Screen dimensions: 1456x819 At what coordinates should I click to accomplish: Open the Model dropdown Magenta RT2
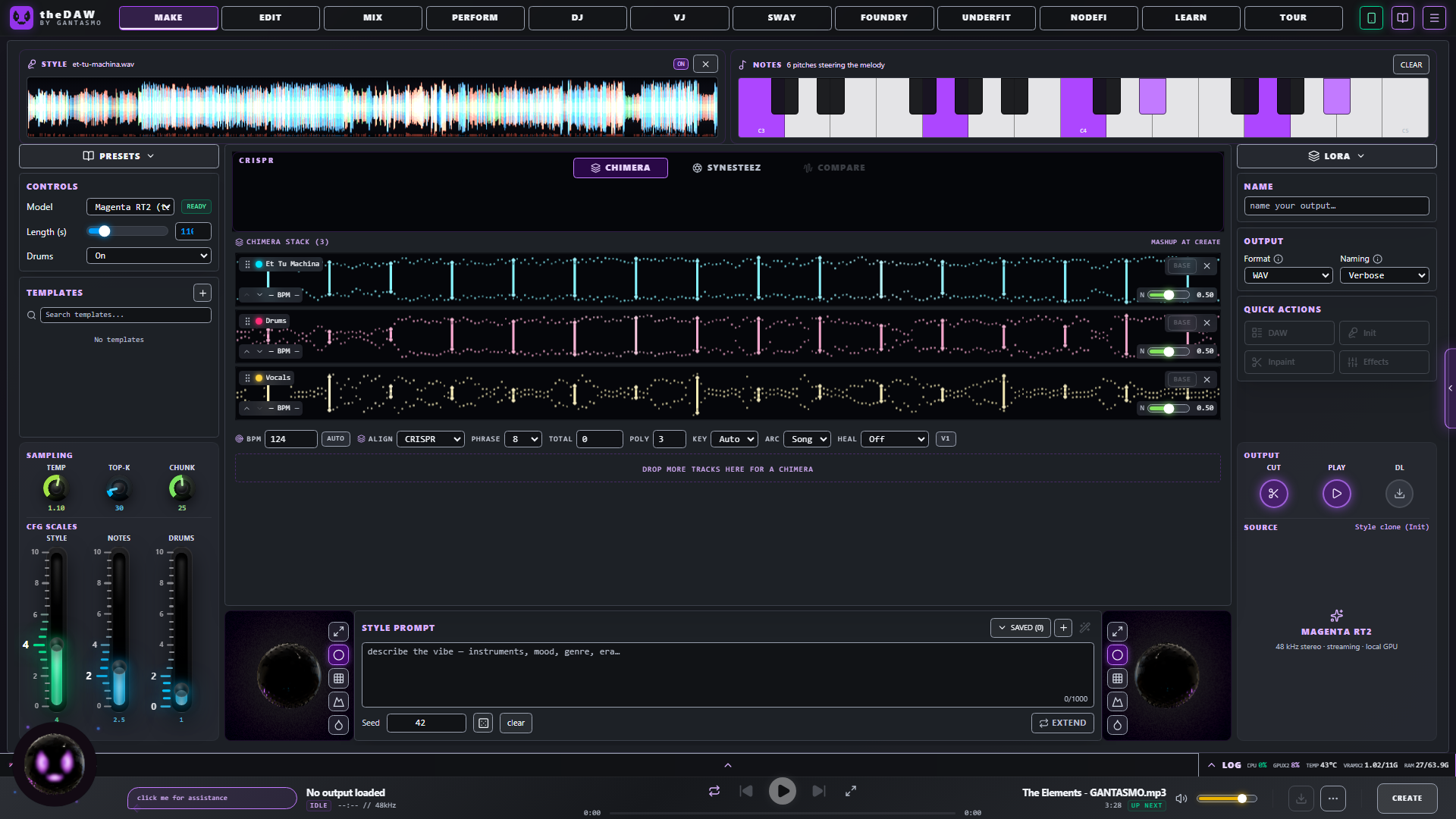(x=130, y=207)
